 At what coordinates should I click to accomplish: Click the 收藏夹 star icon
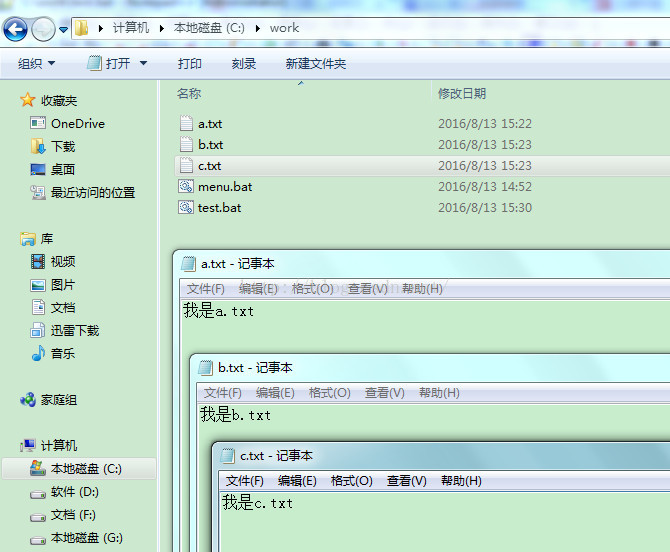[27, 100]
